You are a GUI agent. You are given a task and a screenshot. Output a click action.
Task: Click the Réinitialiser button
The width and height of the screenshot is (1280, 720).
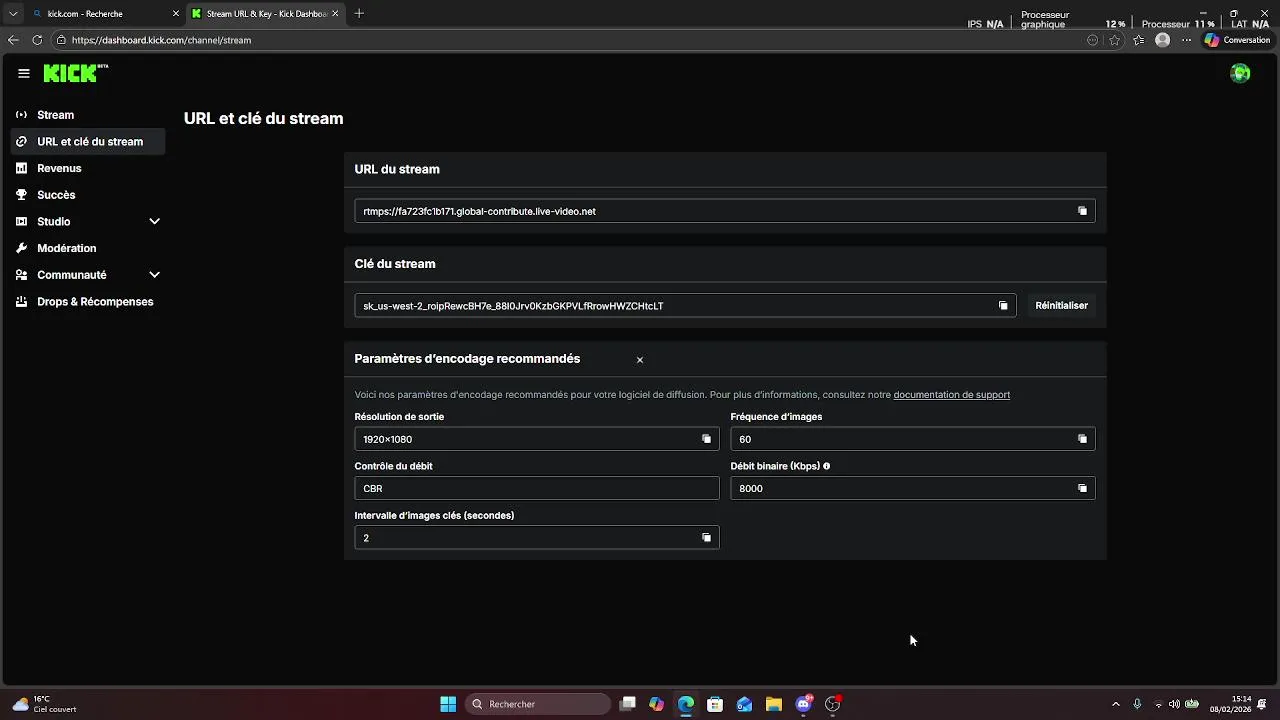[x=1061, y=306]
